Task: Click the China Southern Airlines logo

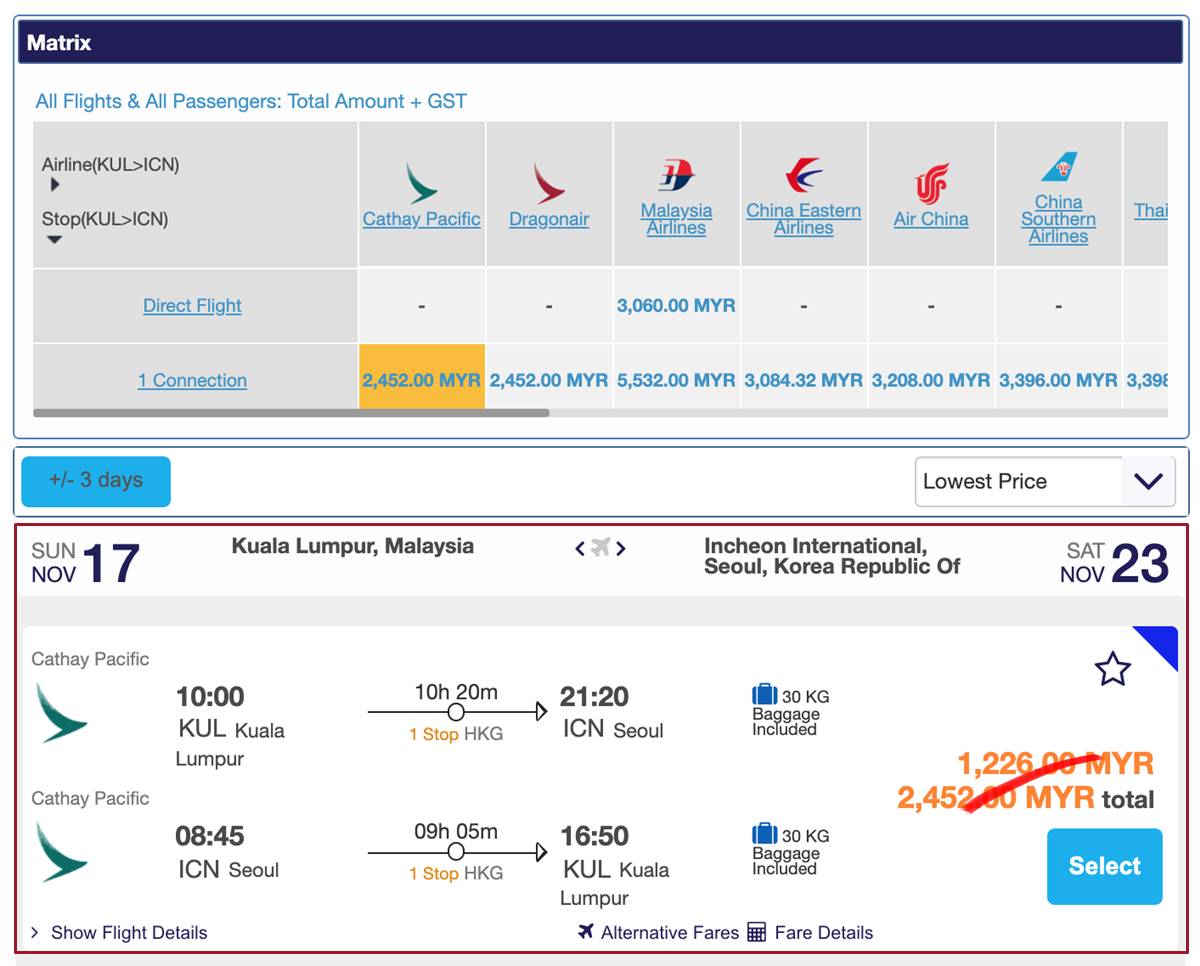Action: pos(1058,167)
